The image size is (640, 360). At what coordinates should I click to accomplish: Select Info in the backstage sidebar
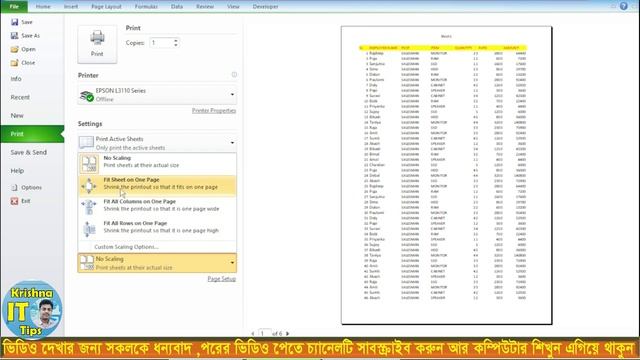pos(16,79)
